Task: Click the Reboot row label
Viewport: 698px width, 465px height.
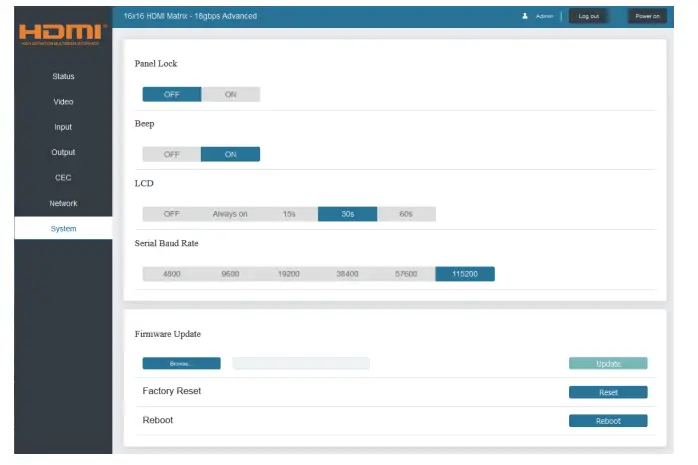Action: coord(158,420)
